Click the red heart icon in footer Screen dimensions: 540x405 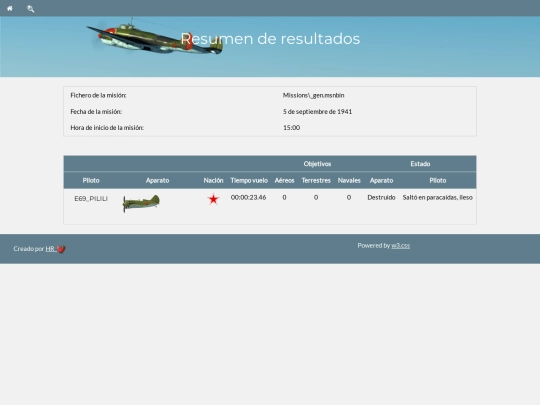(x=61, y=249)
